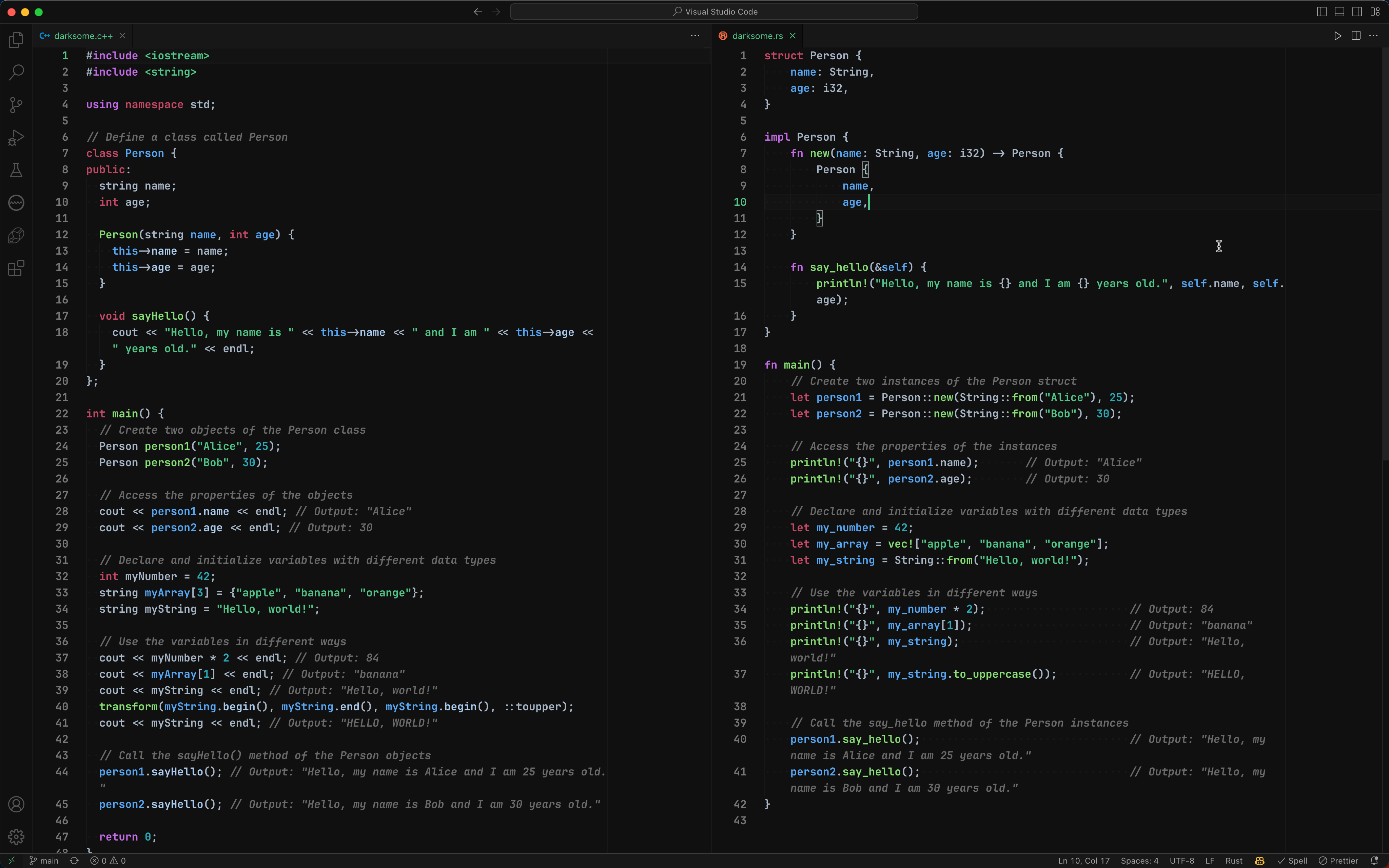The height and width of the screenshot is (868, 1389).
Task: Switch to the darksome.c++ tab
Action: click(83, 36)
